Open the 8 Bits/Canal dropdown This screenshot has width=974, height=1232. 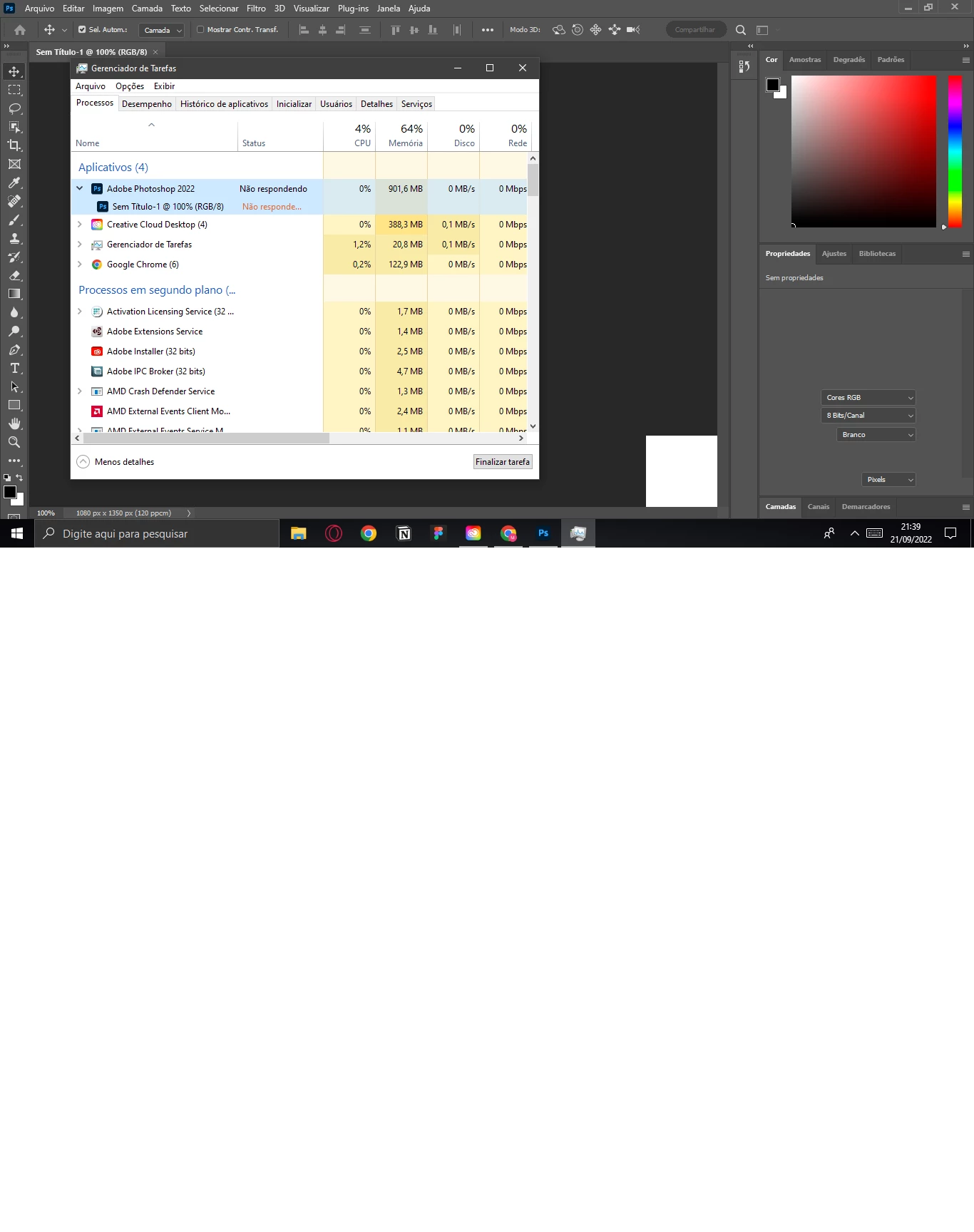(868, 416)
